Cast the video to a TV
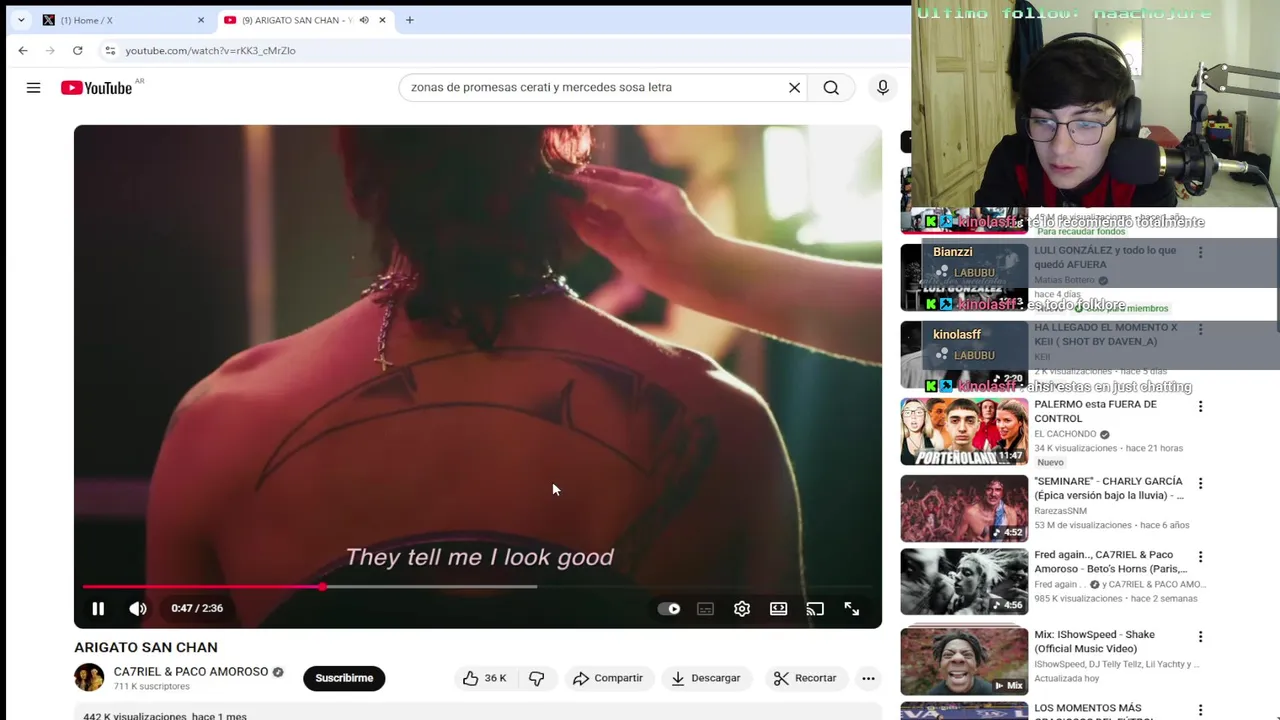This screenshot has width=1280, height=720. [x=815, y=608]
